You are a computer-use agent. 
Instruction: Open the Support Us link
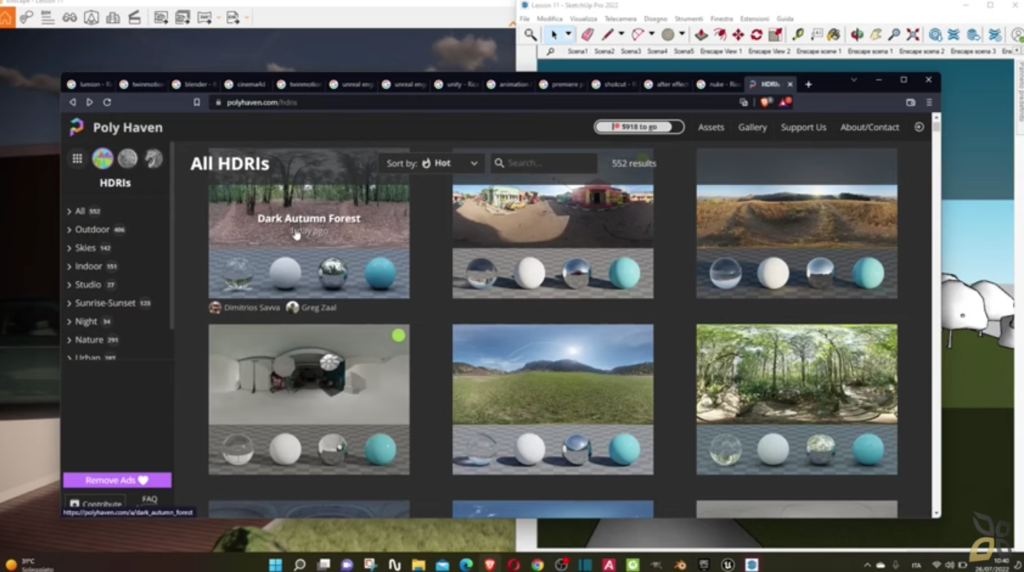click(803, 127)
